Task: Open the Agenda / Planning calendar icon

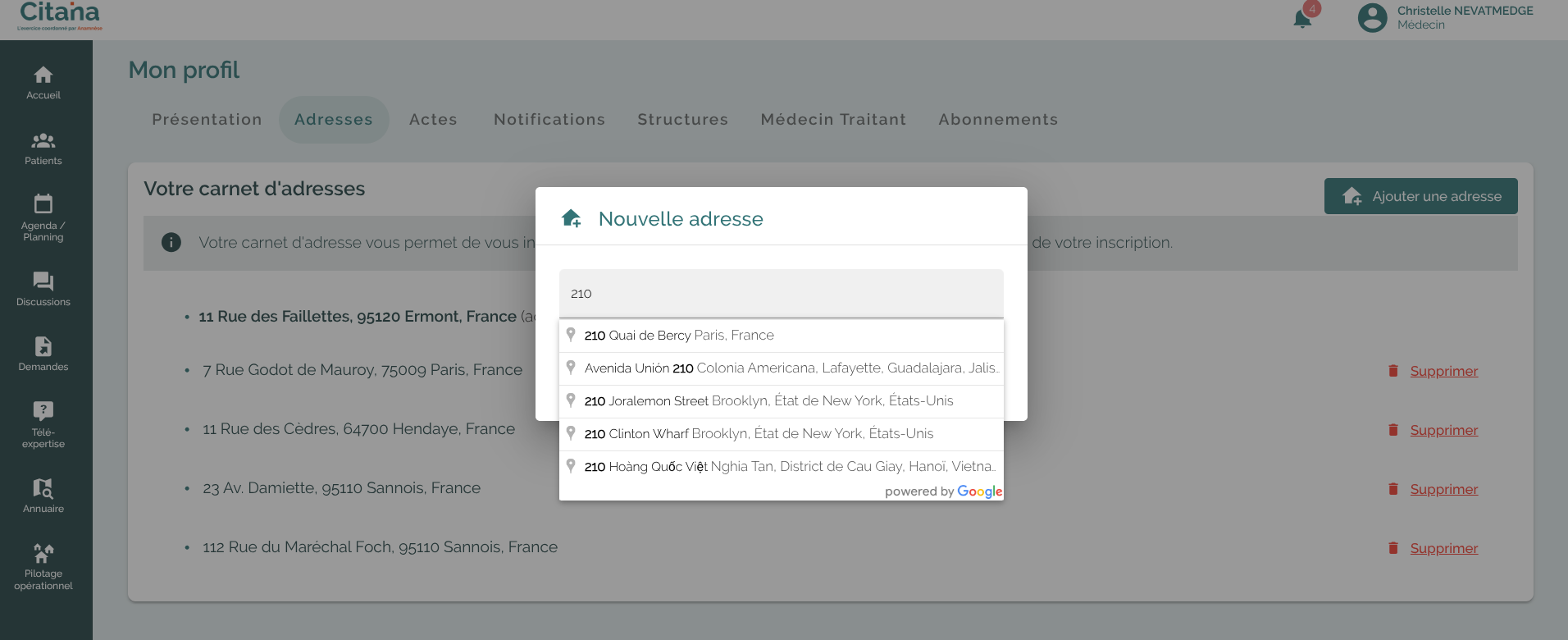Action: 43,203
